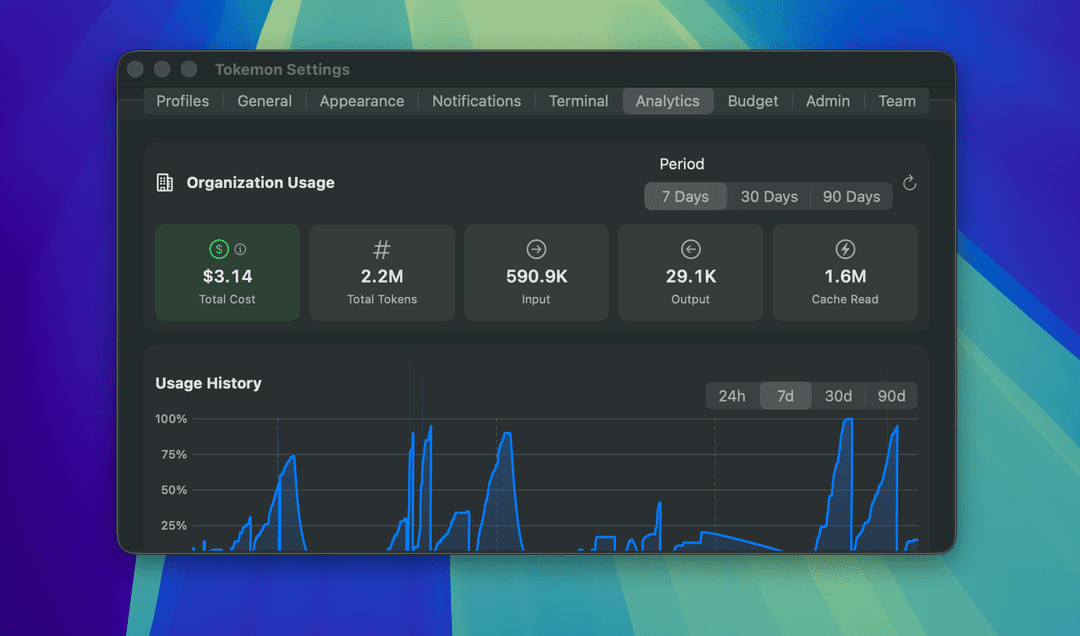This screenshot has width=1080, height=636.
Task: Click the Organization Usage building icon
Action: 163,182
